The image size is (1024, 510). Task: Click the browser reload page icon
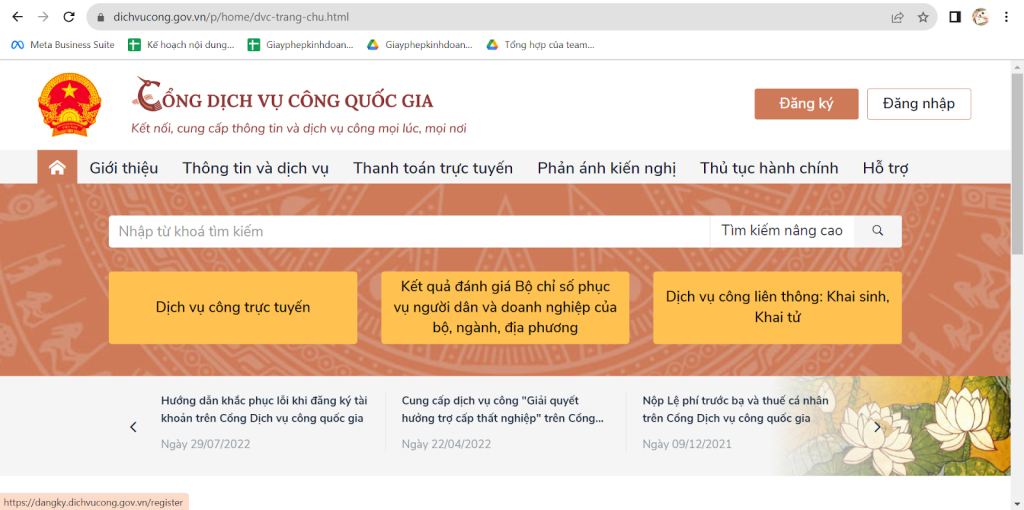pyautogui.click(x=69, y=17)
